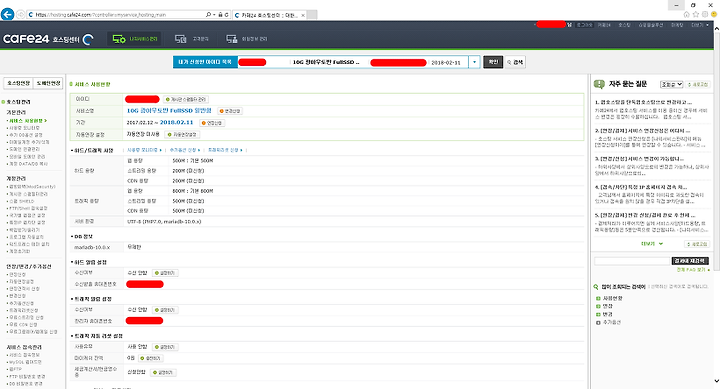Click 충전하기 button beside 0원 balance
Image resolution: width=720 pixels, height=389 pixels.
point(151,358)
